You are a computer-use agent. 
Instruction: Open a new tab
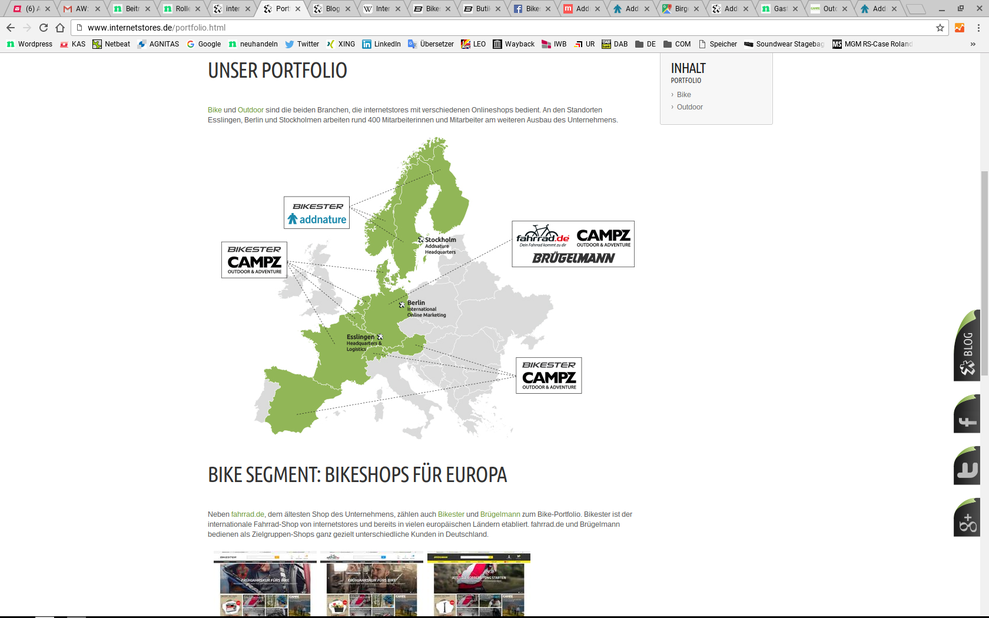coord(915,9)
